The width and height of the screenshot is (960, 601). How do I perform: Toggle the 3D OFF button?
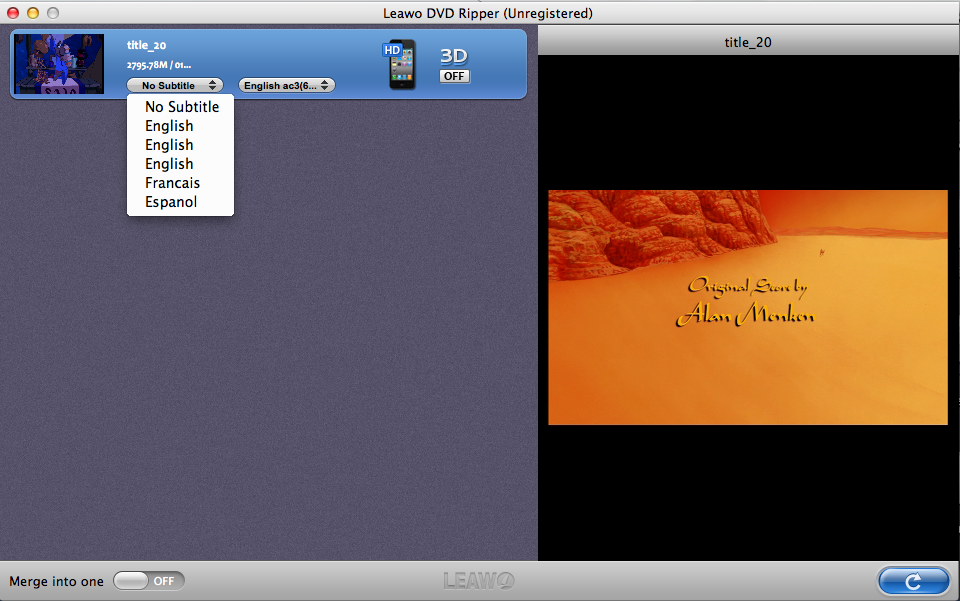(454, 76)
